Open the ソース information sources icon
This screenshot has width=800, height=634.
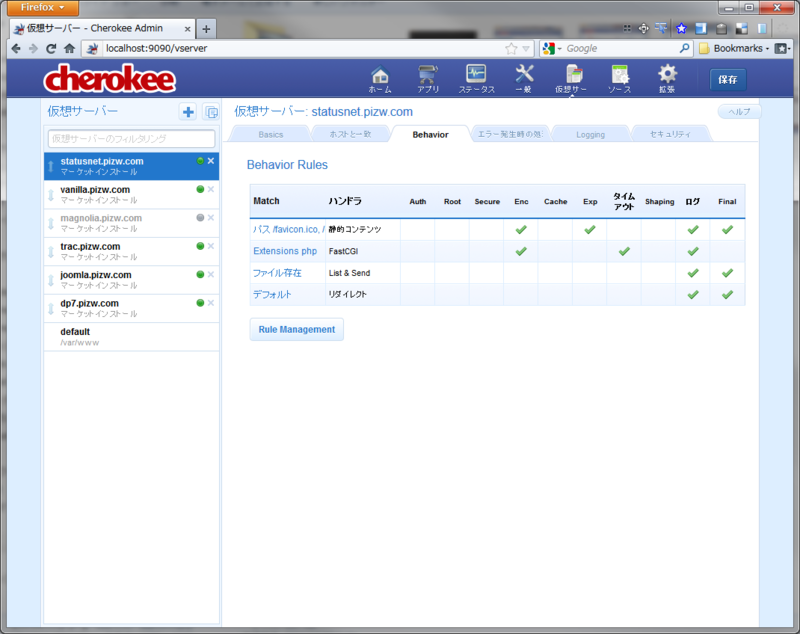[619, 79]
